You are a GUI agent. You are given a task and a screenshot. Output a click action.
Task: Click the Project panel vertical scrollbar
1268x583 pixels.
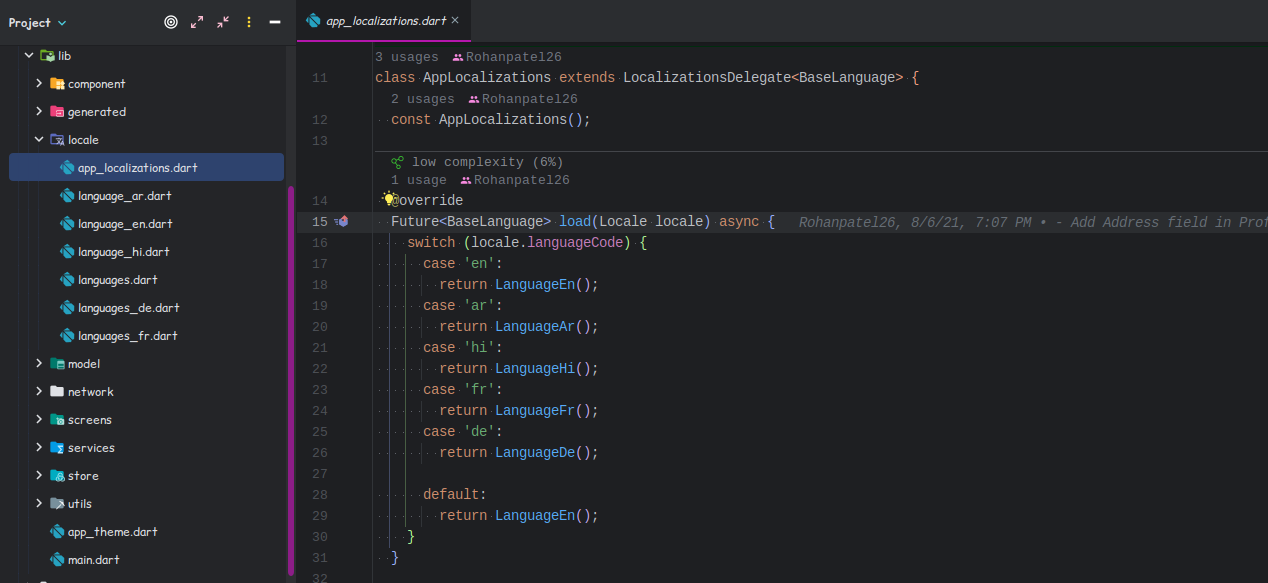pyautogui.click(x=291, y=380)
